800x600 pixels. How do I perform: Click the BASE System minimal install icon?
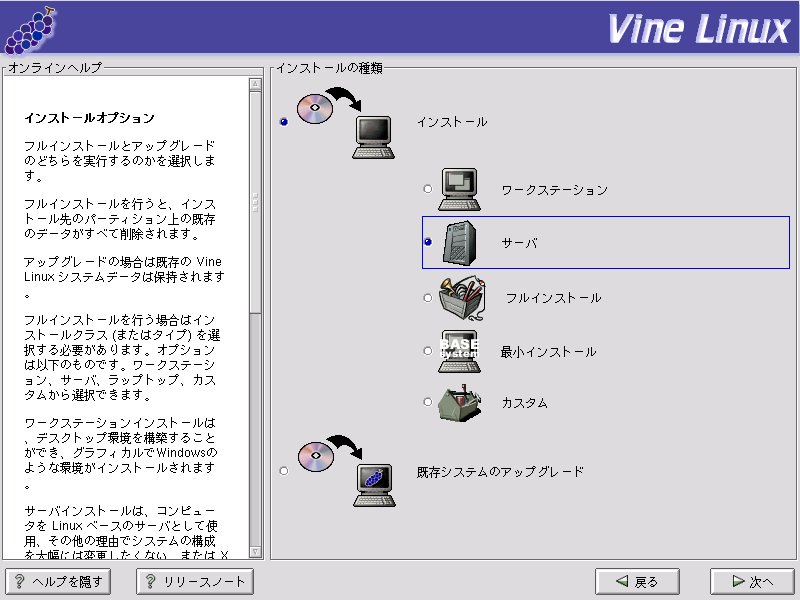click(459, 352)
